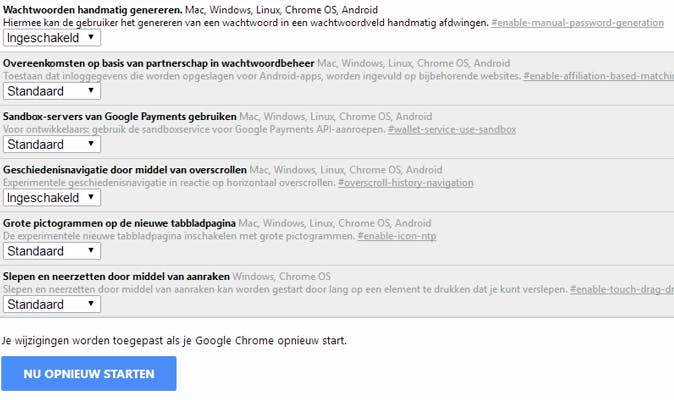Click the Slepen en neerzetten aanraken title
Screen dimensions: 674x400
pyautogui.click(x=116, y=276)
